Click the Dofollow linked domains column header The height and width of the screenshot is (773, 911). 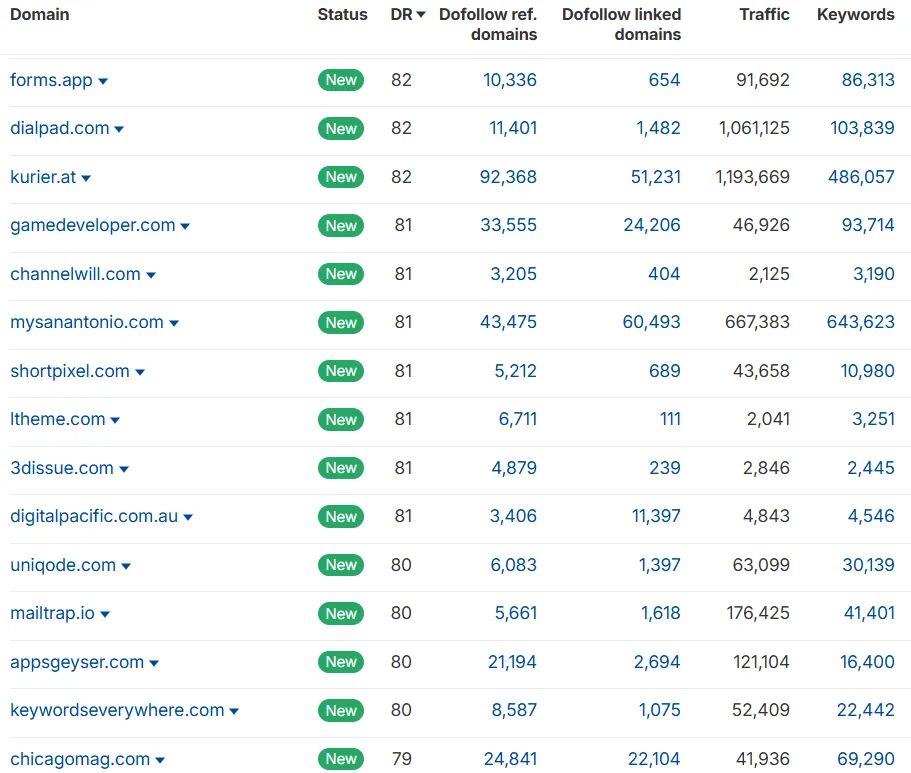[622, 24]
